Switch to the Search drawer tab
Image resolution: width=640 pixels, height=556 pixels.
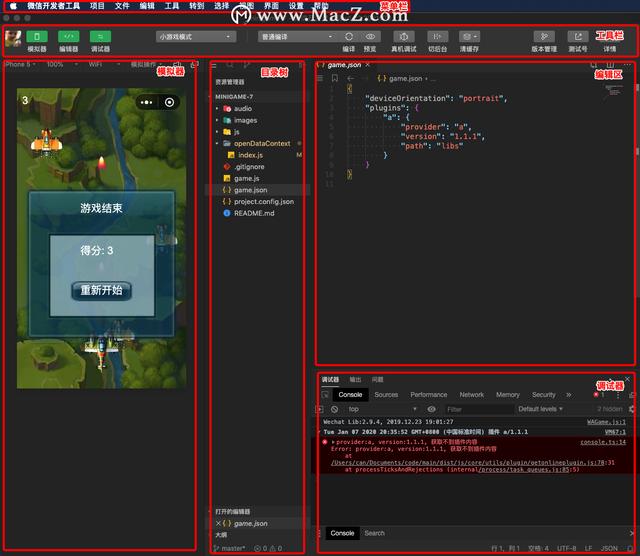point(374,533)
